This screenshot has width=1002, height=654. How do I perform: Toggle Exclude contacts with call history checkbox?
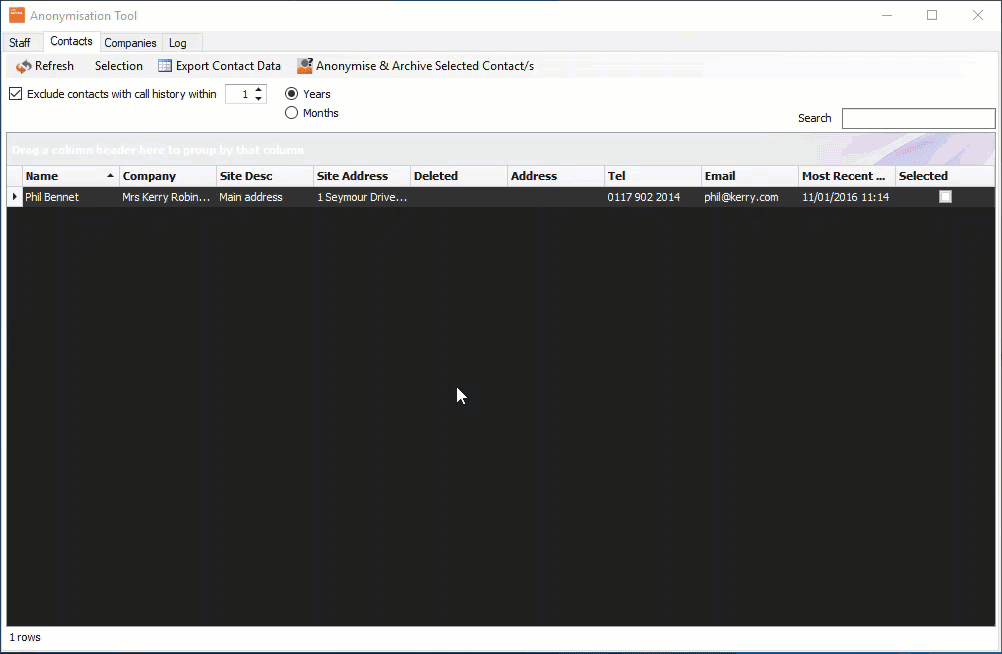tap(16, 94)
